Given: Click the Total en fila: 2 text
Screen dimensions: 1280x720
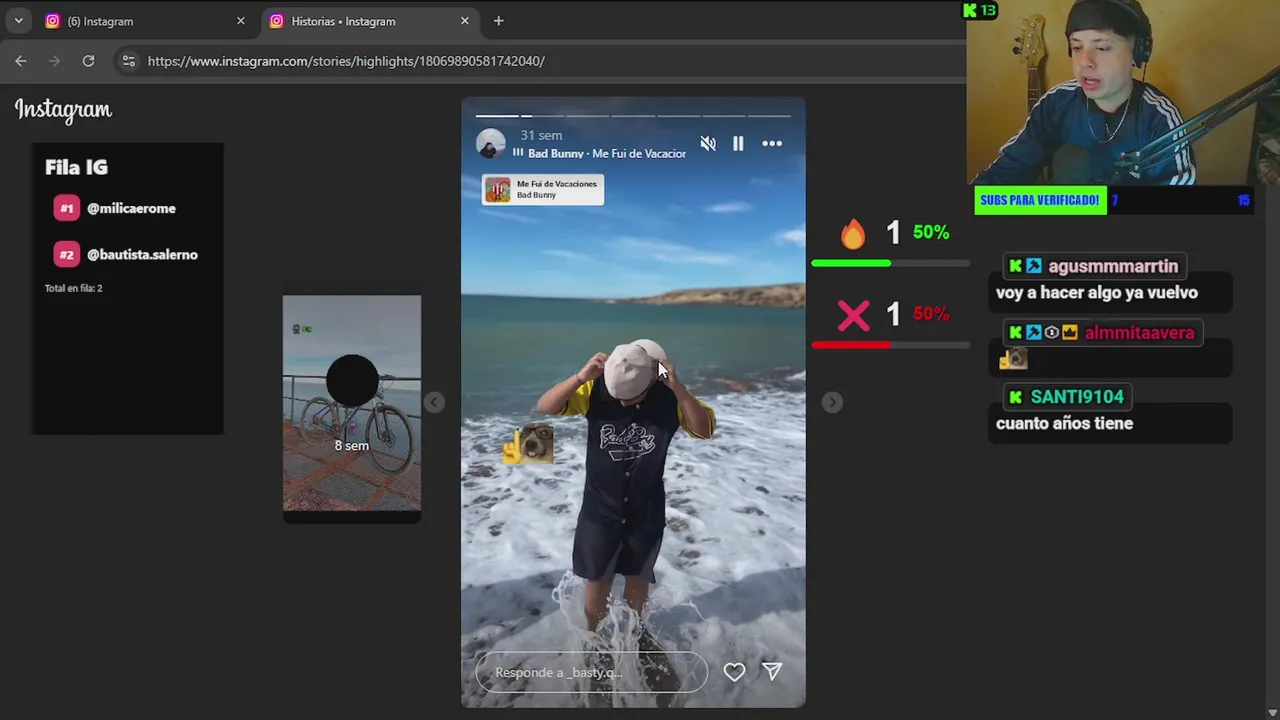Looking at the screenshot, I should [x=73, y=288].
